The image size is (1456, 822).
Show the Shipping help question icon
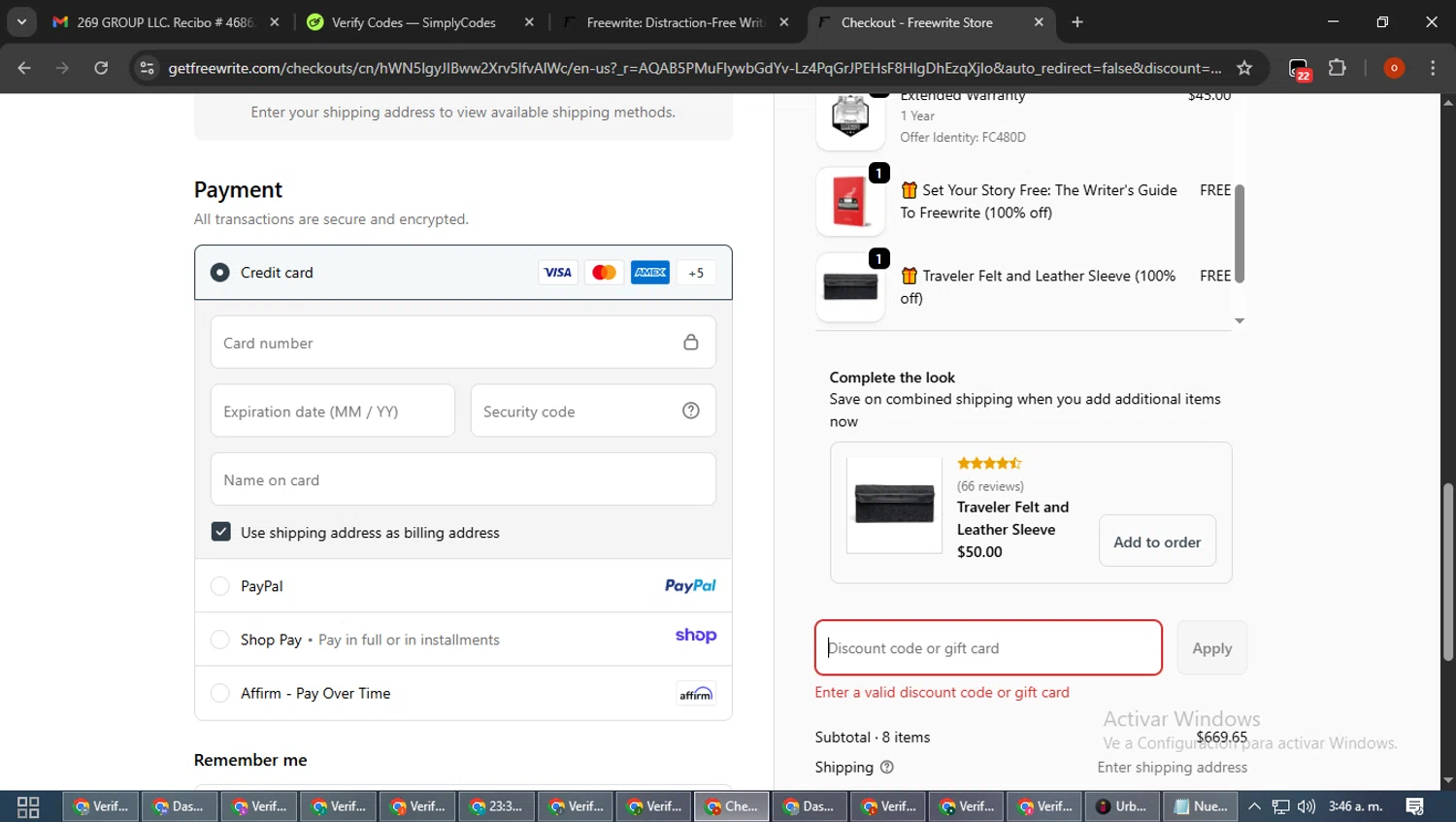point(886,767)
